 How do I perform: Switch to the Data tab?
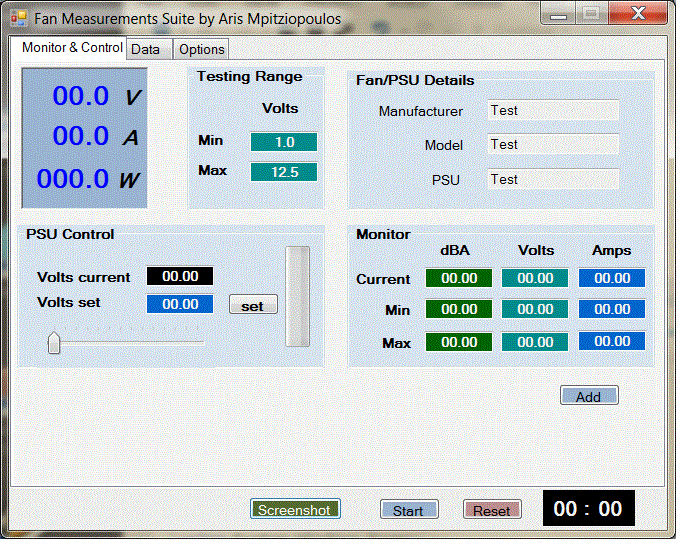click(x=149, y=50)
